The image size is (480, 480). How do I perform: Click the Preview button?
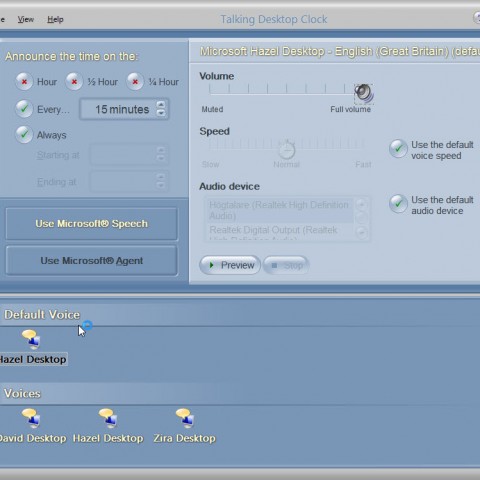(230, 265)
